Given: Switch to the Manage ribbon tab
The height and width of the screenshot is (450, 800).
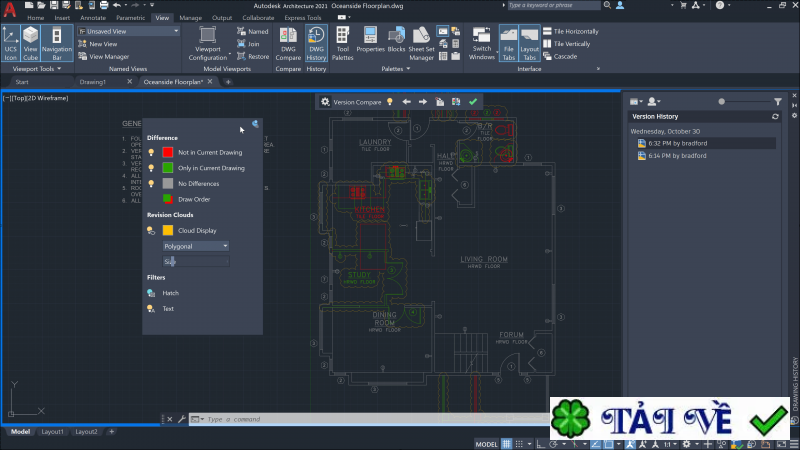Looking at the screenshot, I should coord(190,18).
